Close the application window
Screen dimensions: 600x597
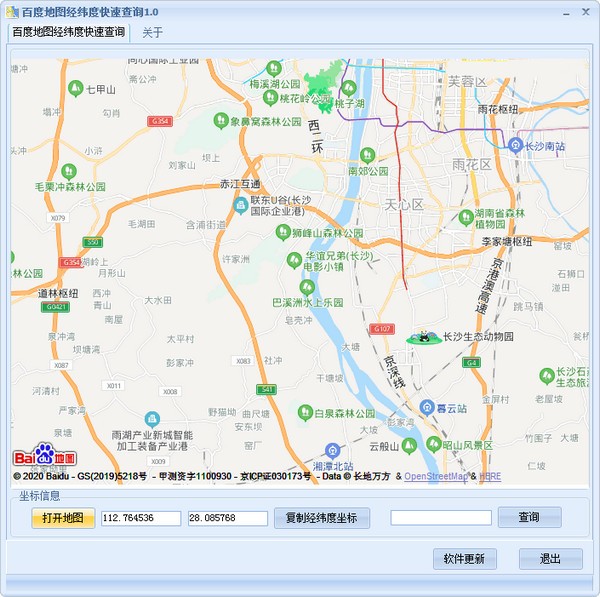585,12
